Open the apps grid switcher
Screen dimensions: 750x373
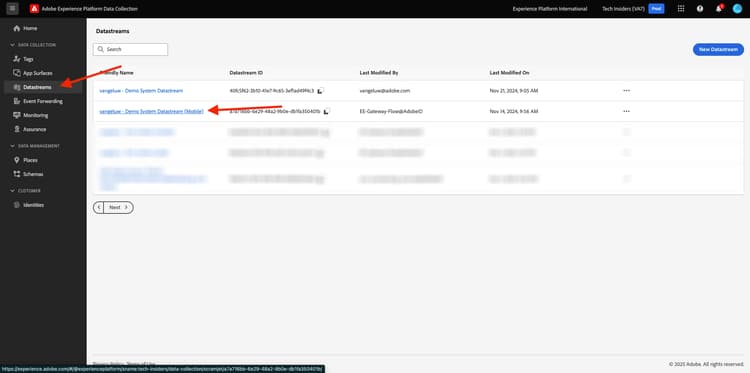pos(681,9)
